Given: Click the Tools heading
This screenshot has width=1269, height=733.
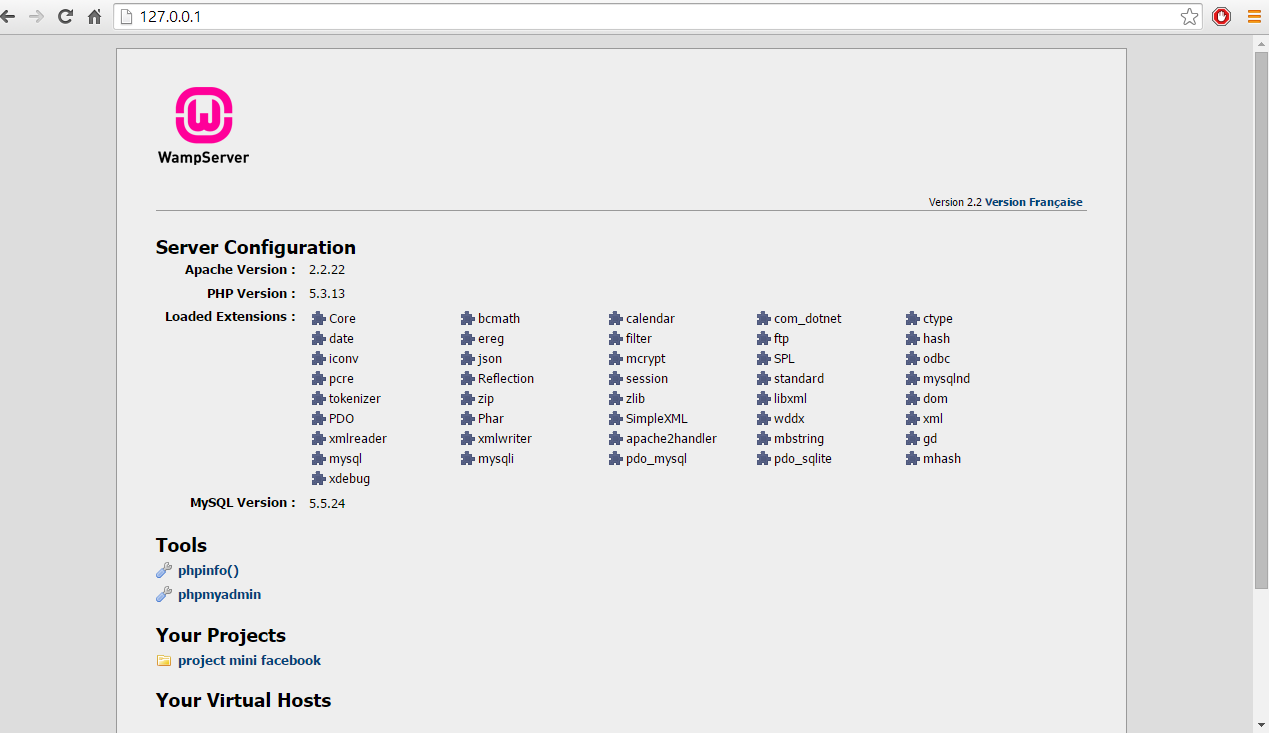Looking at the screenshot, I should coord(181,545).
